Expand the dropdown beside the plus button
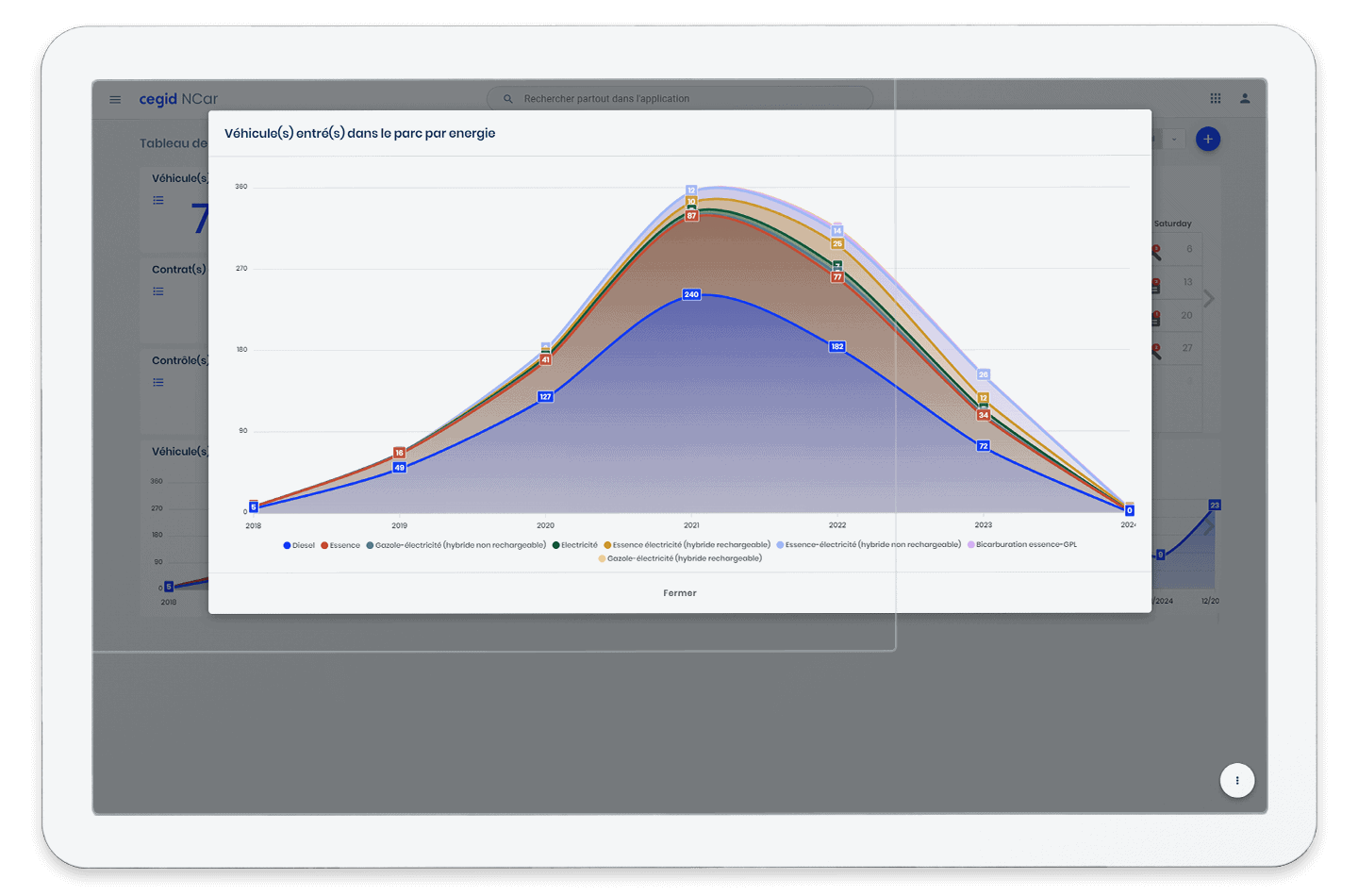Screen dimensions: 1358x896 point(1174,140)
